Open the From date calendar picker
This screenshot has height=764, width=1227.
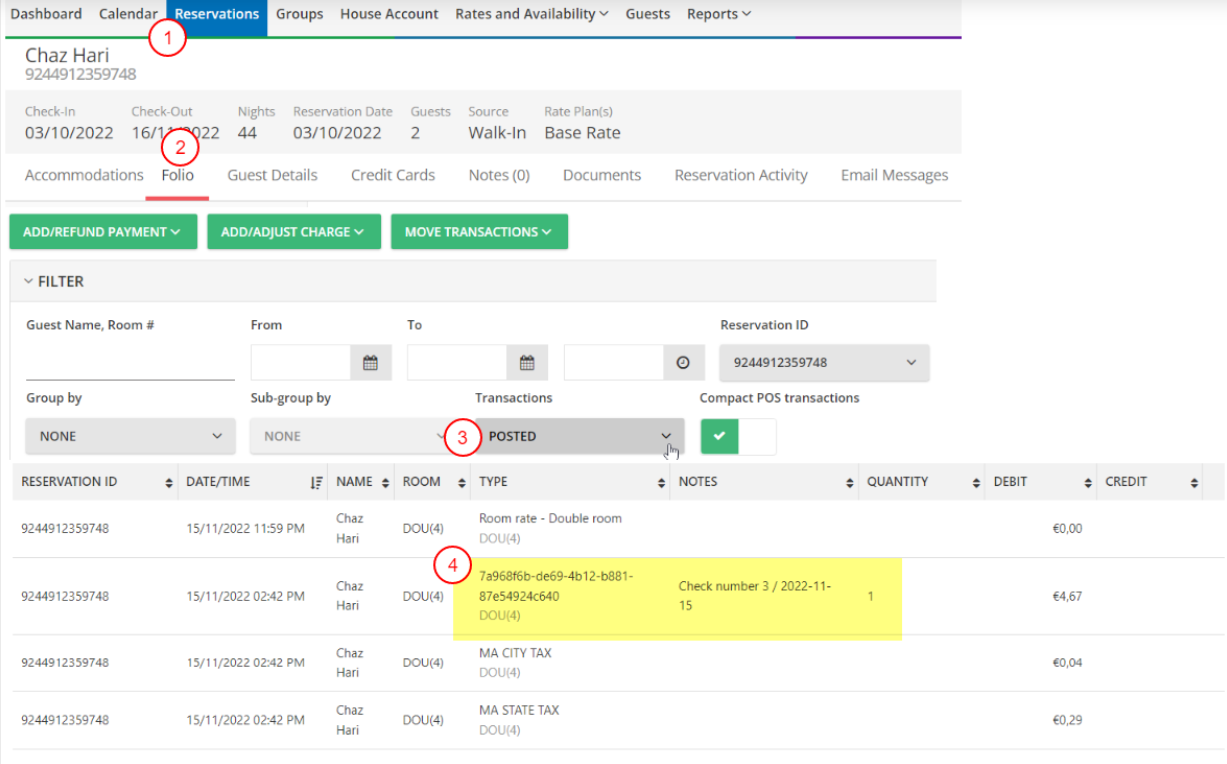click(x=370, y=363)
